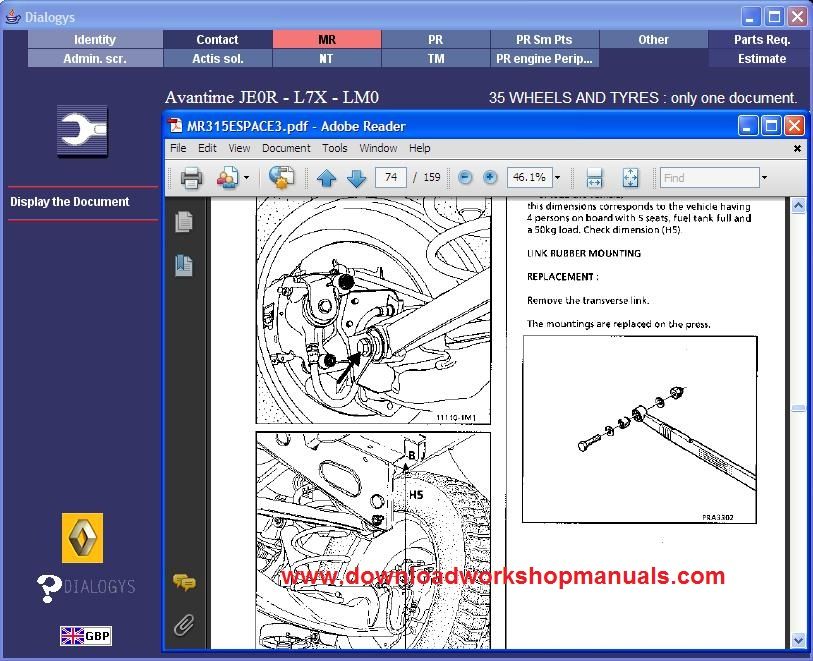Minimize the Adobe Reader window

click(748, 125)
